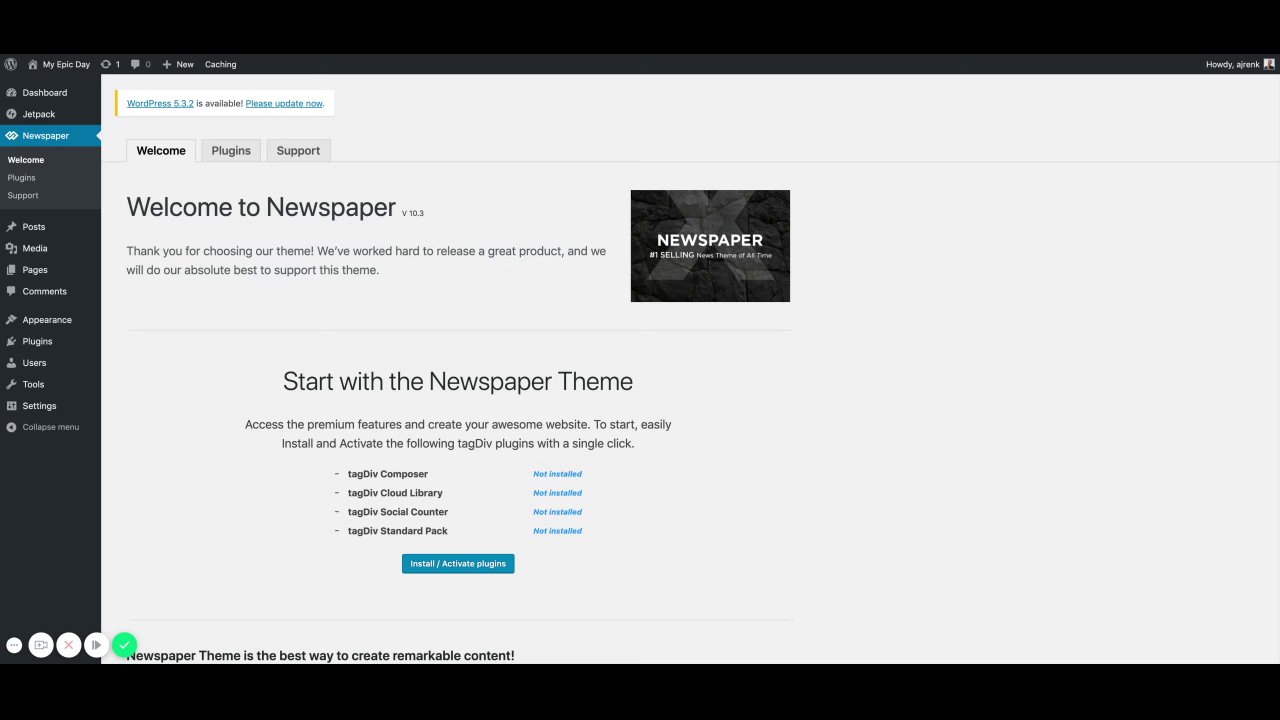
Task: Switch to the Plugins tab
Action: pyautogui.click(x=231, y=151)
